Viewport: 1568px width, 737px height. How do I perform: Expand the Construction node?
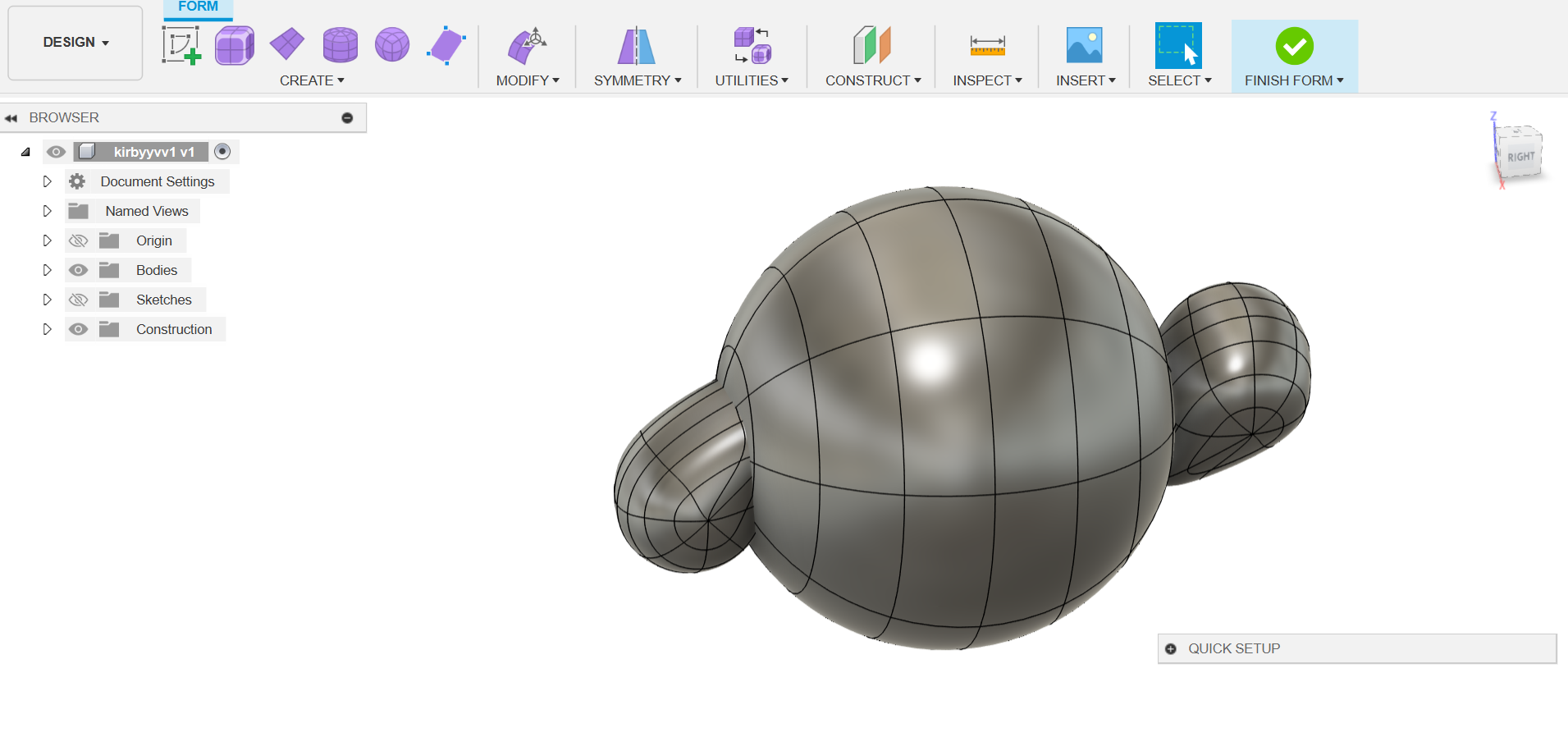47,329
